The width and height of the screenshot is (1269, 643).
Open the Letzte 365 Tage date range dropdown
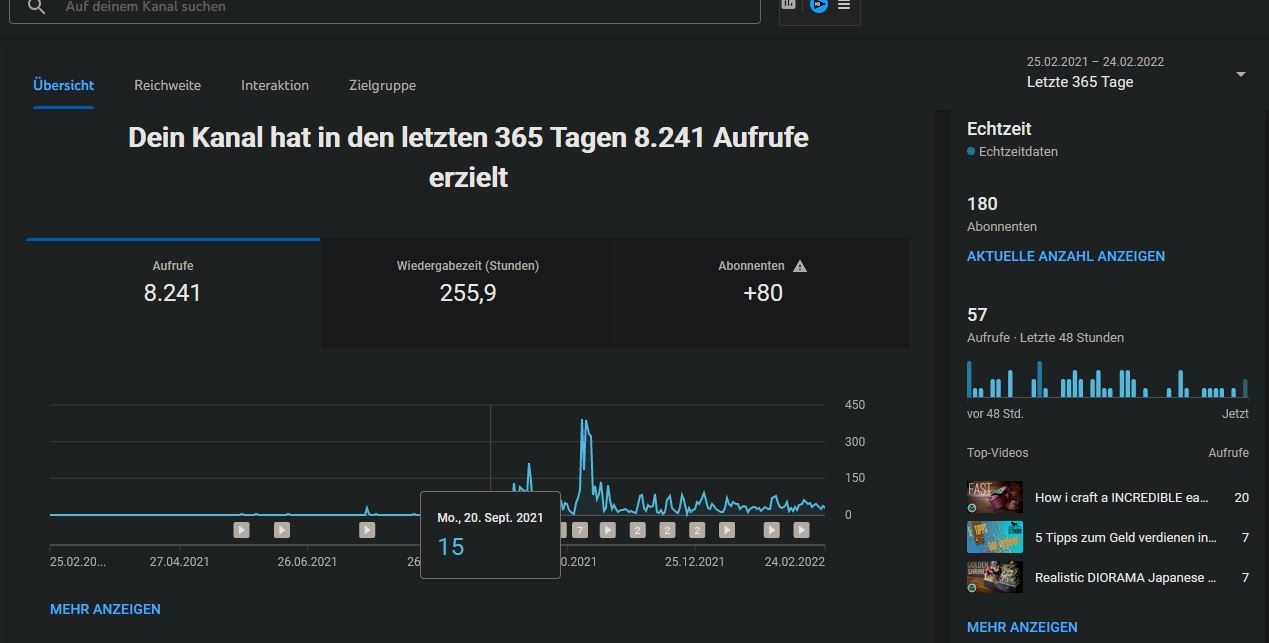[x=1240, y=74]
